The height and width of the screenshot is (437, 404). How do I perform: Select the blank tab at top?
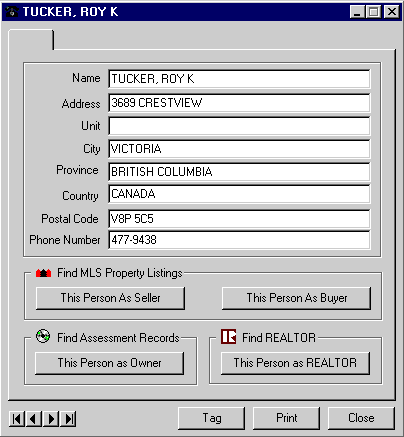point(31,40)
